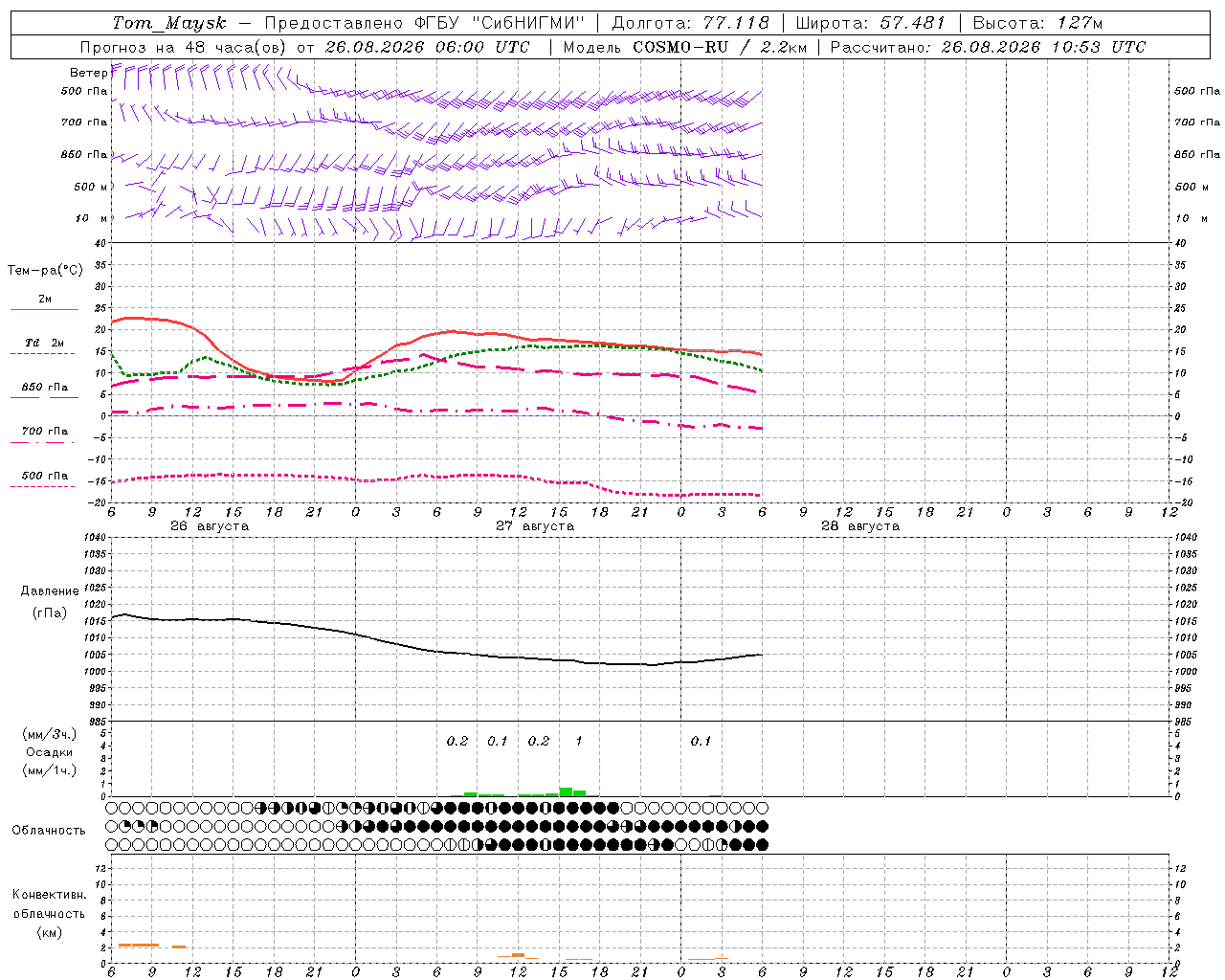Viewport: 1225px width, 980px height.
Task: Click the Ветер wind panel label
Action: coord(89,73)
